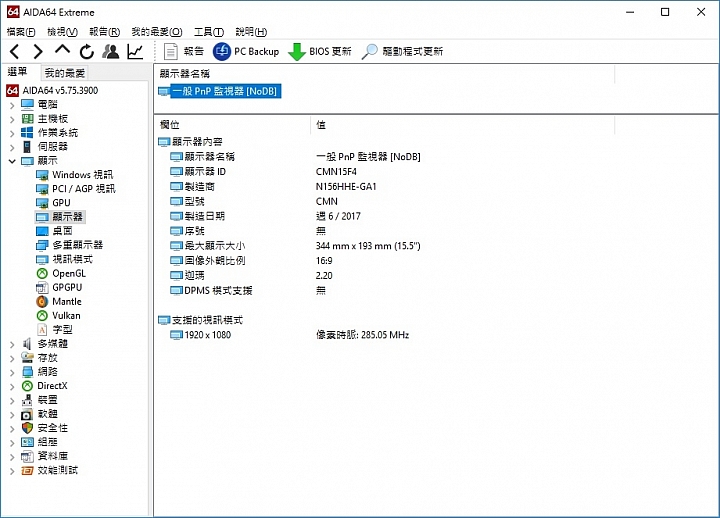Select 多重顯示器 tree item
720x518 pixels.
click(x=78, y=245)
